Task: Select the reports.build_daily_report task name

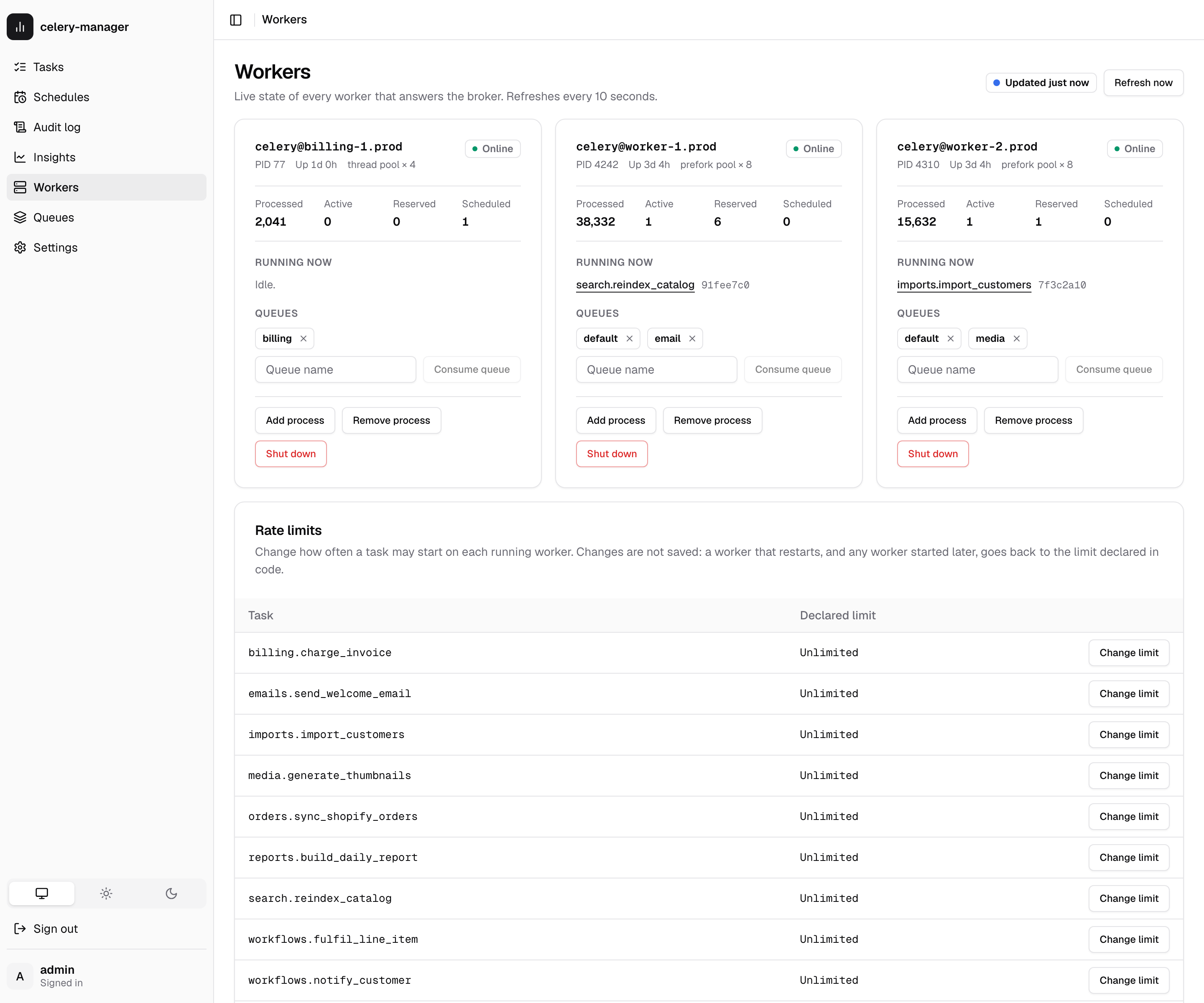Action: tap(332, 858)
